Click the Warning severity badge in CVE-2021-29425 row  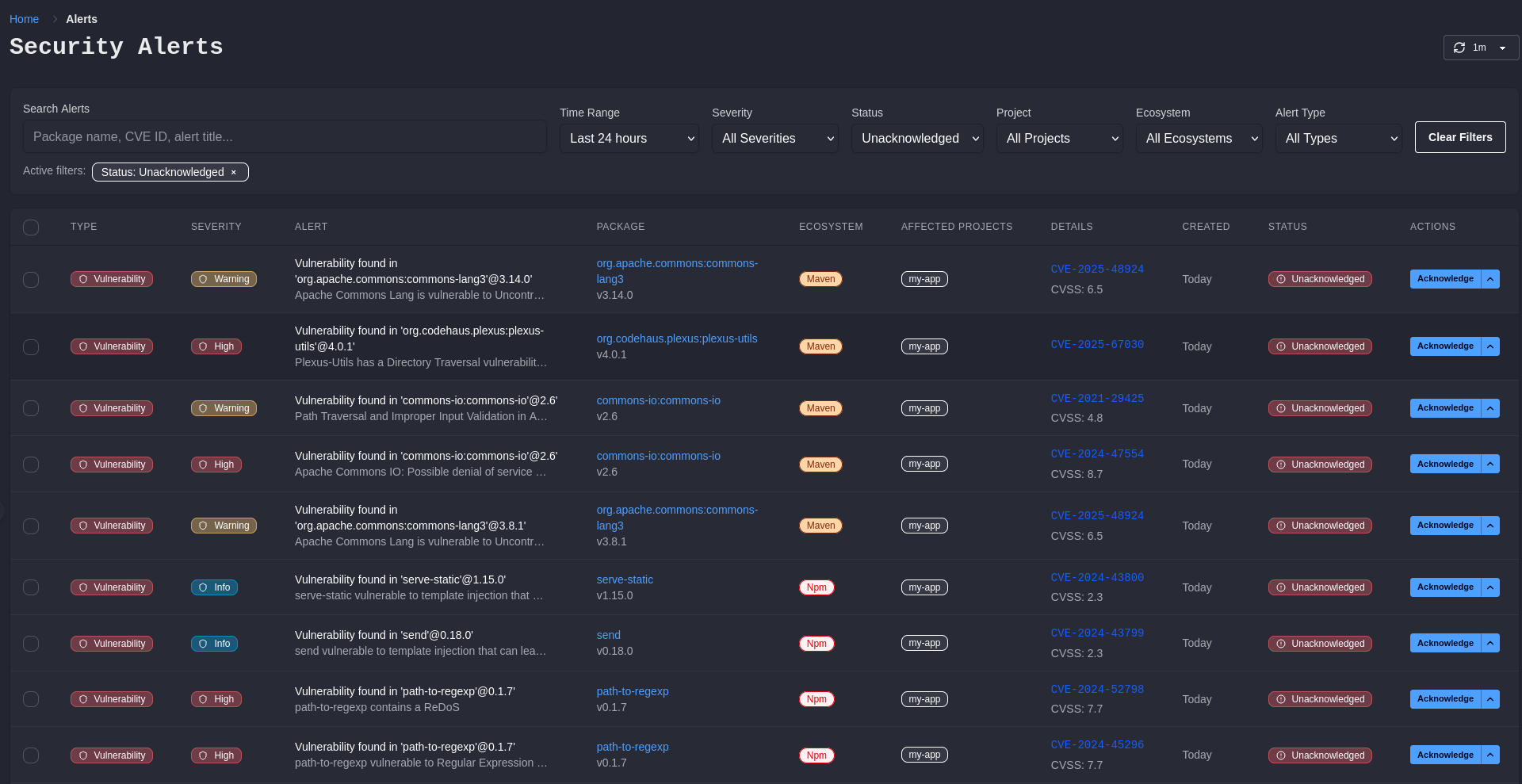(x=224, y=408)
